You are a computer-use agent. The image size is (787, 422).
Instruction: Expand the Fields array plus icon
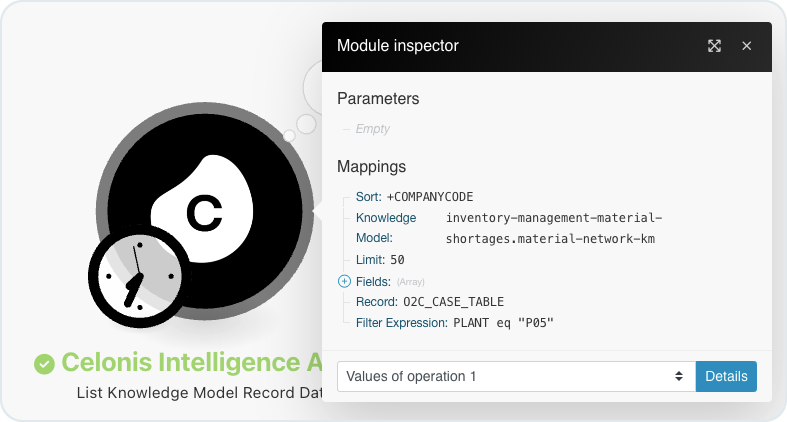click(344, 282)
